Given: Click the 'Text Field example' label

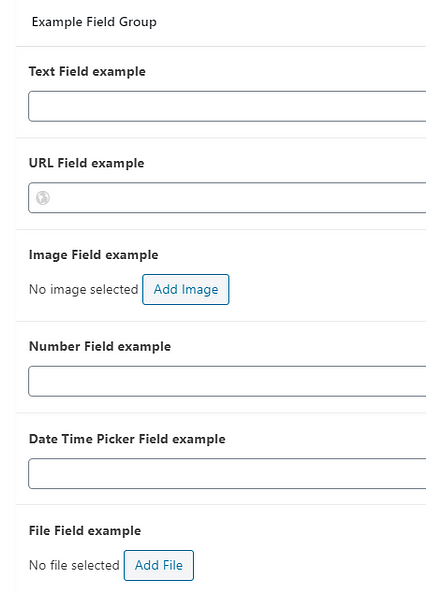Looking at the screenshot, I should 87,71.
